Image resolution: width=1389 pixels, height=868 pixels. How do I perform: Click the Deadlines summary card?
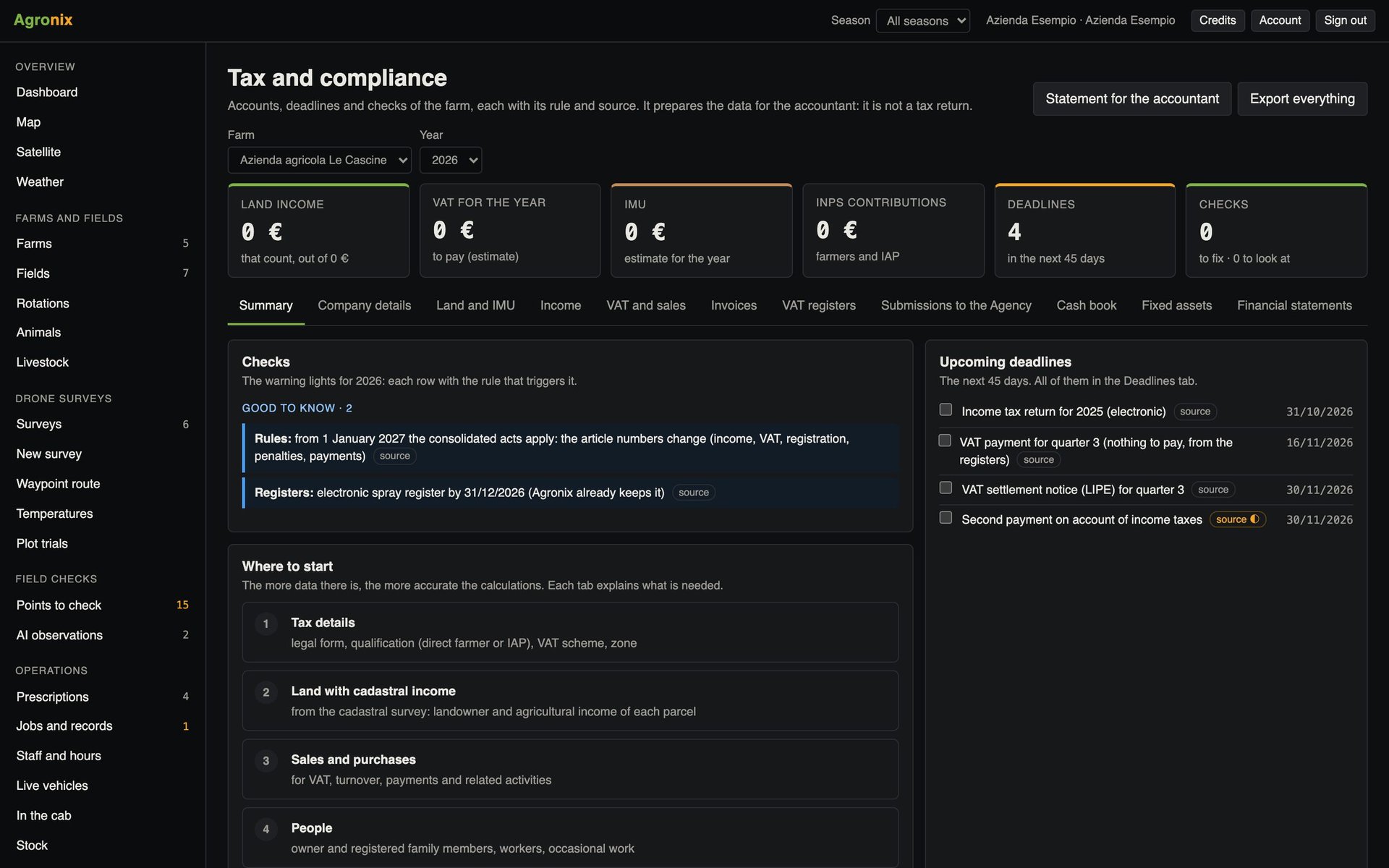pos(1084,231)
